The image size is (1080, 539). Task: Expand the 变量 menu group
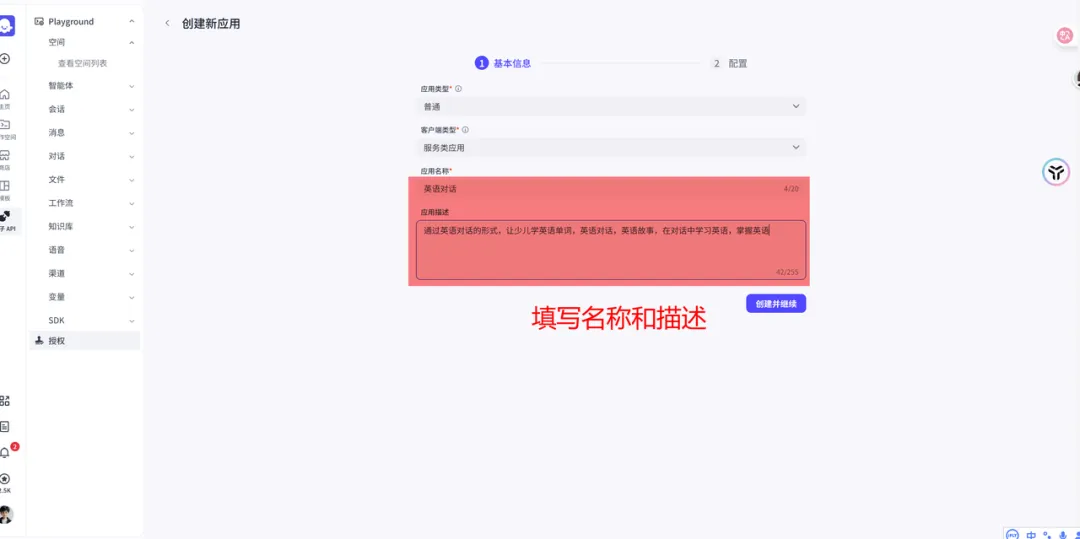[132, 297]
